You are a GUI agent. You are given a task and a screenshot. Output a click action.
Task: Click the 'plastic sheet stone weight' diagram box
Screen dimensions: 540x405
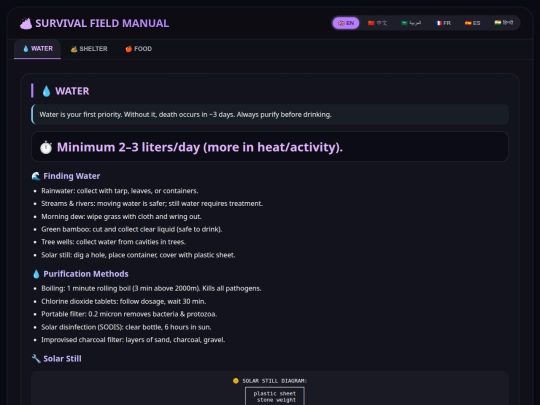pyautogui.click(x=275, y=396)
